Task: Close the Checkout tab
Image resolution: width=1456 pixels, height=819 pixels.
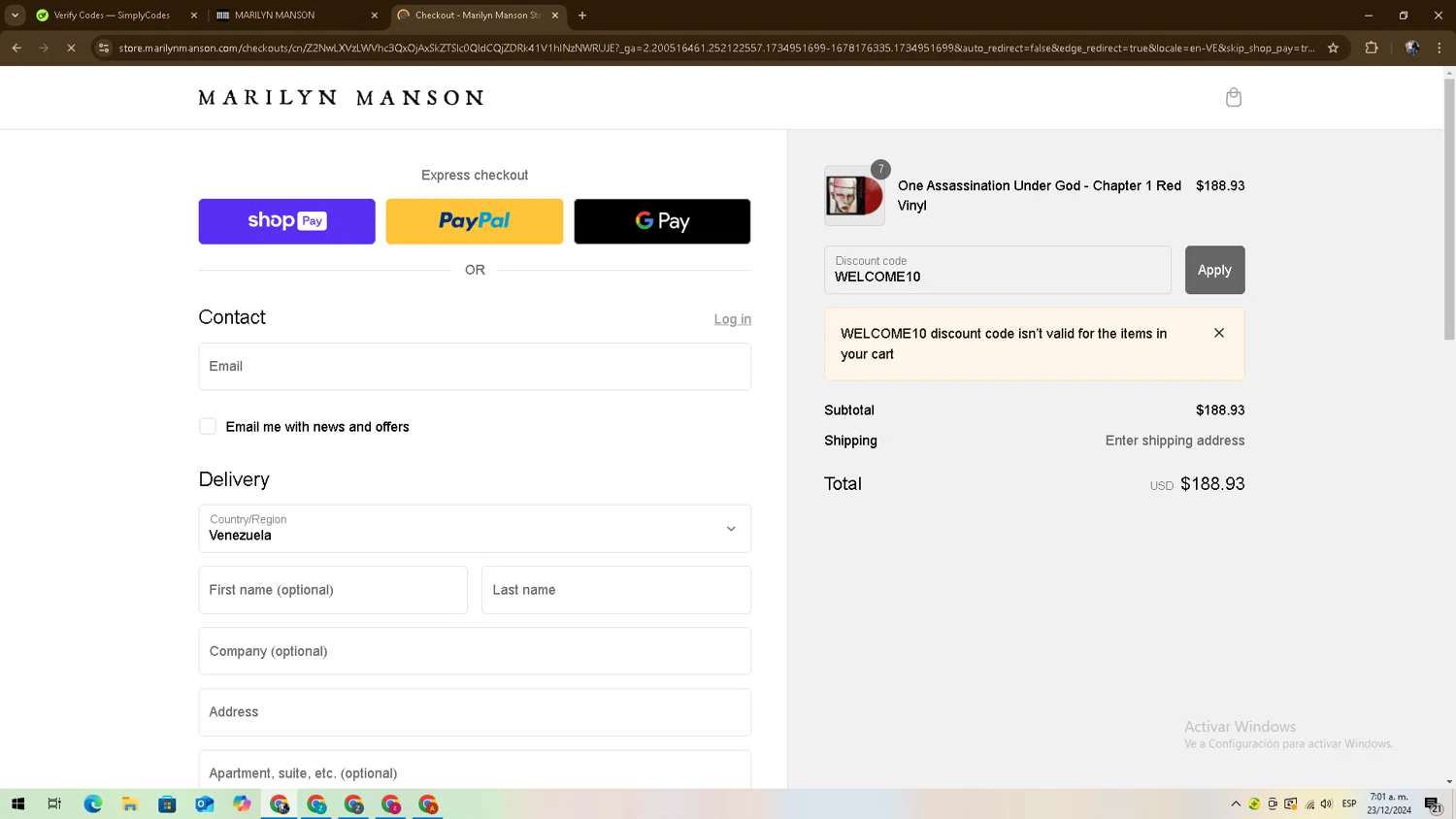Action: tap(555, 16)
